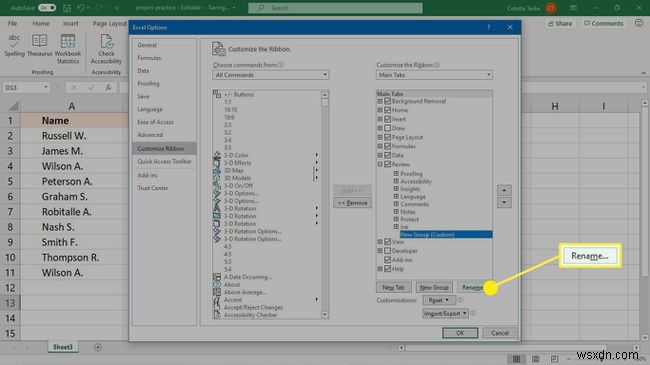Enable the Developer tab checkbox
The image size is (650, 365).
click(388, 251)
